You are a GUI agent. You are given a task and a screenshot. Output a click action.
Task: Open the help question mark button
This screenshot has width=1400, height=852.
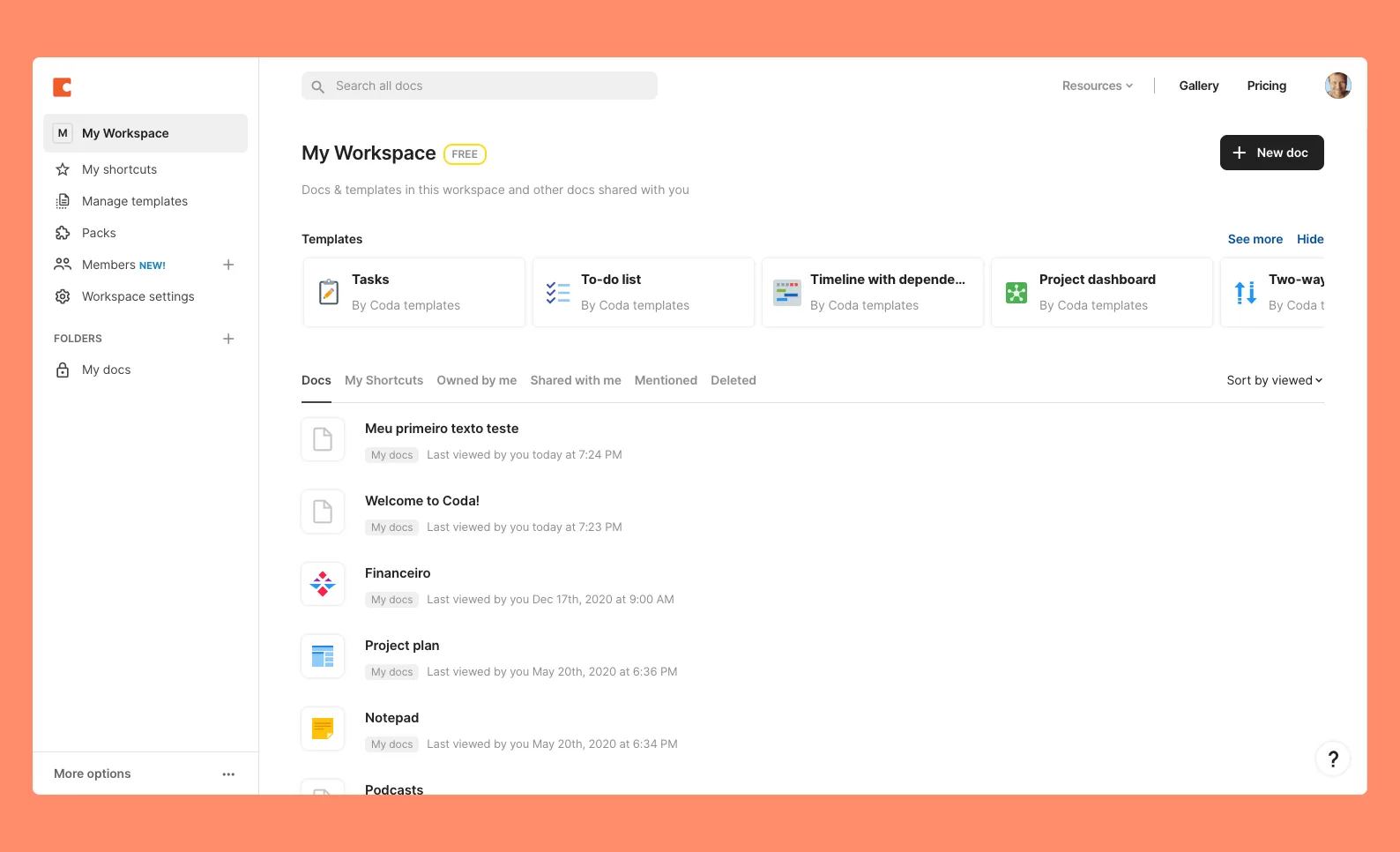[1332, 759]
